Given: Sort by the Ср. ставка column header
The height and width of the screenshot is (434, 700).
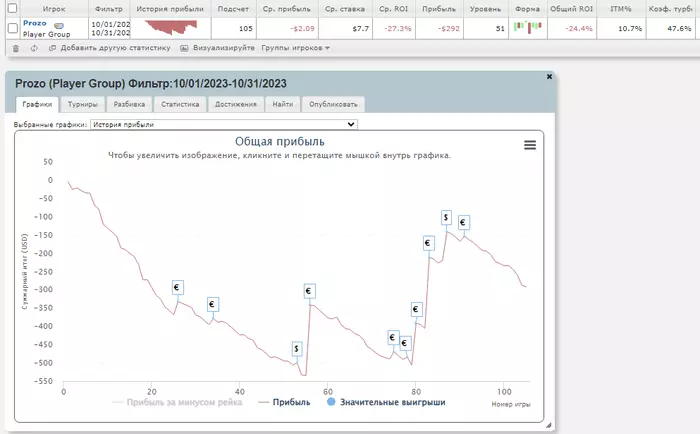Looking at the screenshot, I should point(345,9).
